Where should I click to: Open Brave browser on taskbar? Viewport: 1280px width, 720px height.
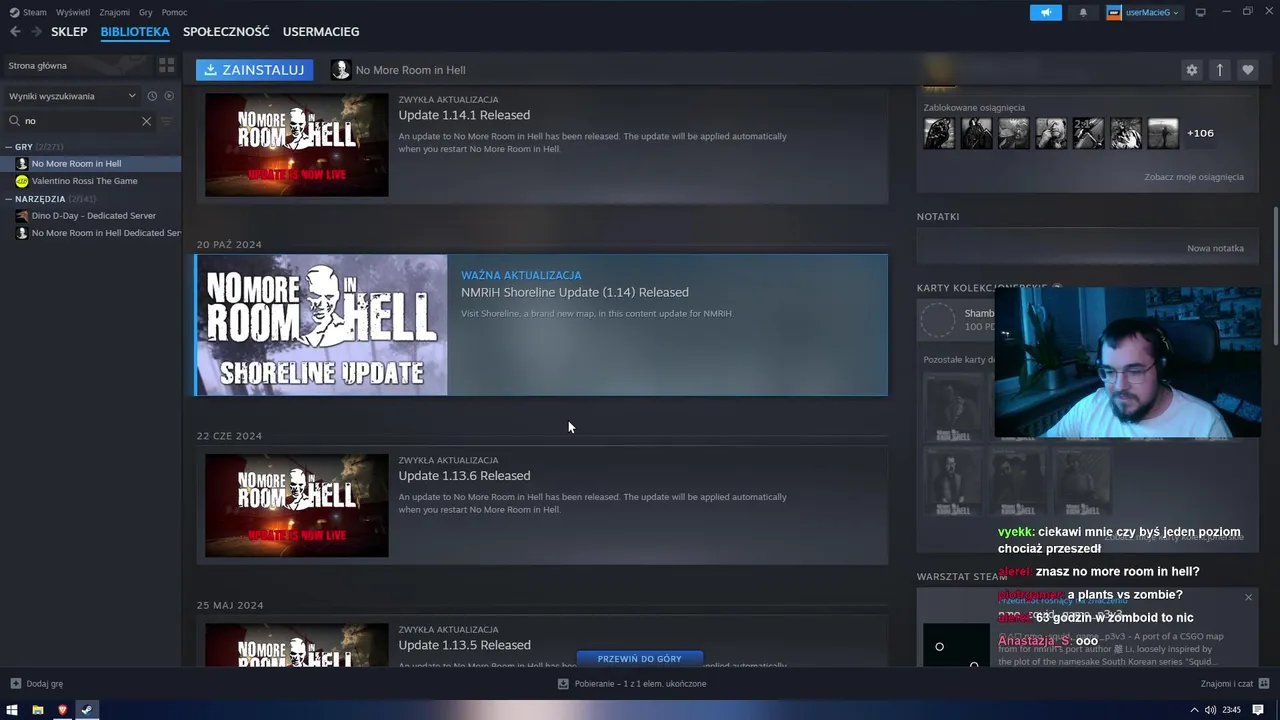coord(62,710)
